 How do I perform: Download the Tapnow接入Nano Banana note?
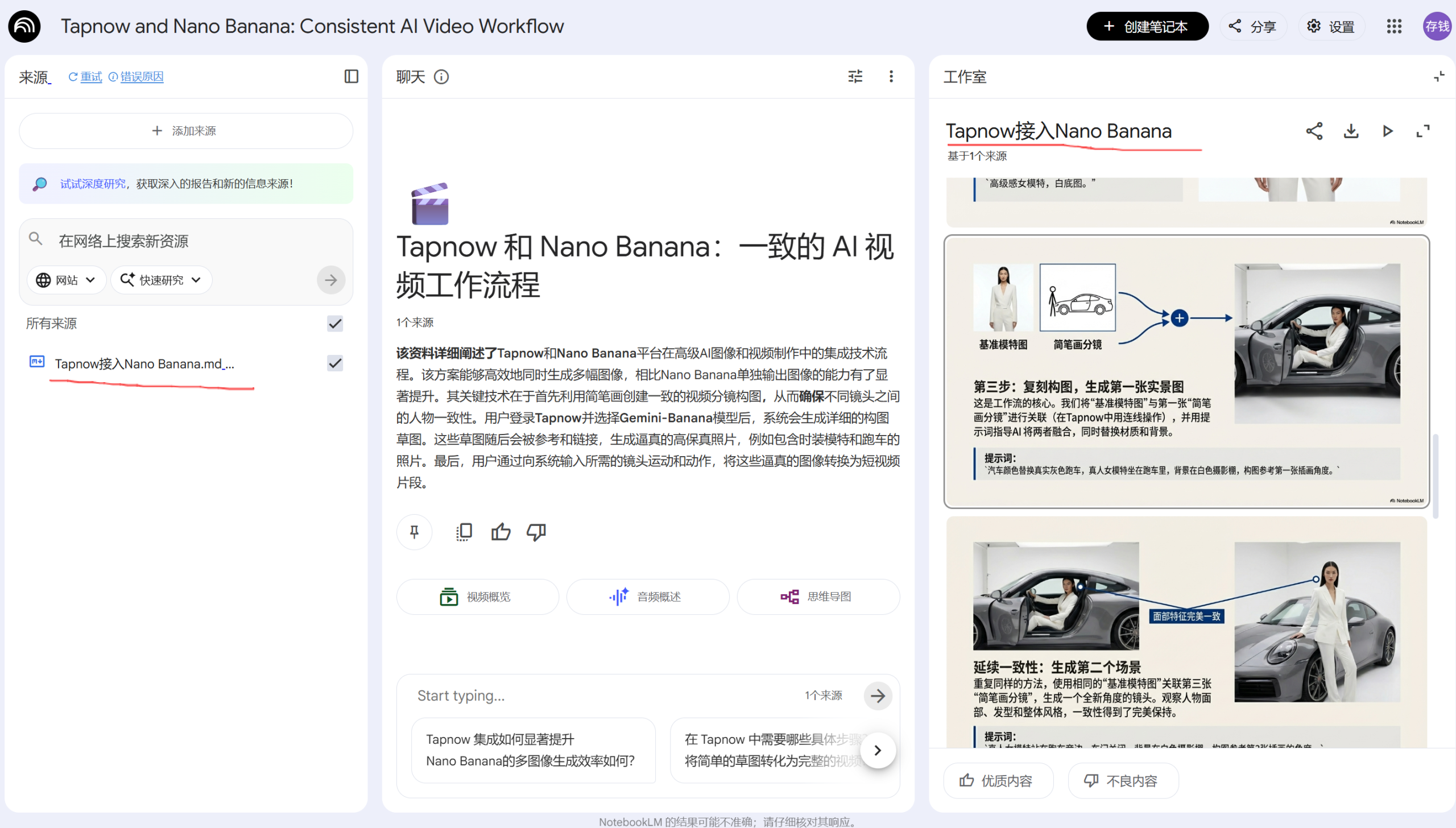(x=1351, y=131)
